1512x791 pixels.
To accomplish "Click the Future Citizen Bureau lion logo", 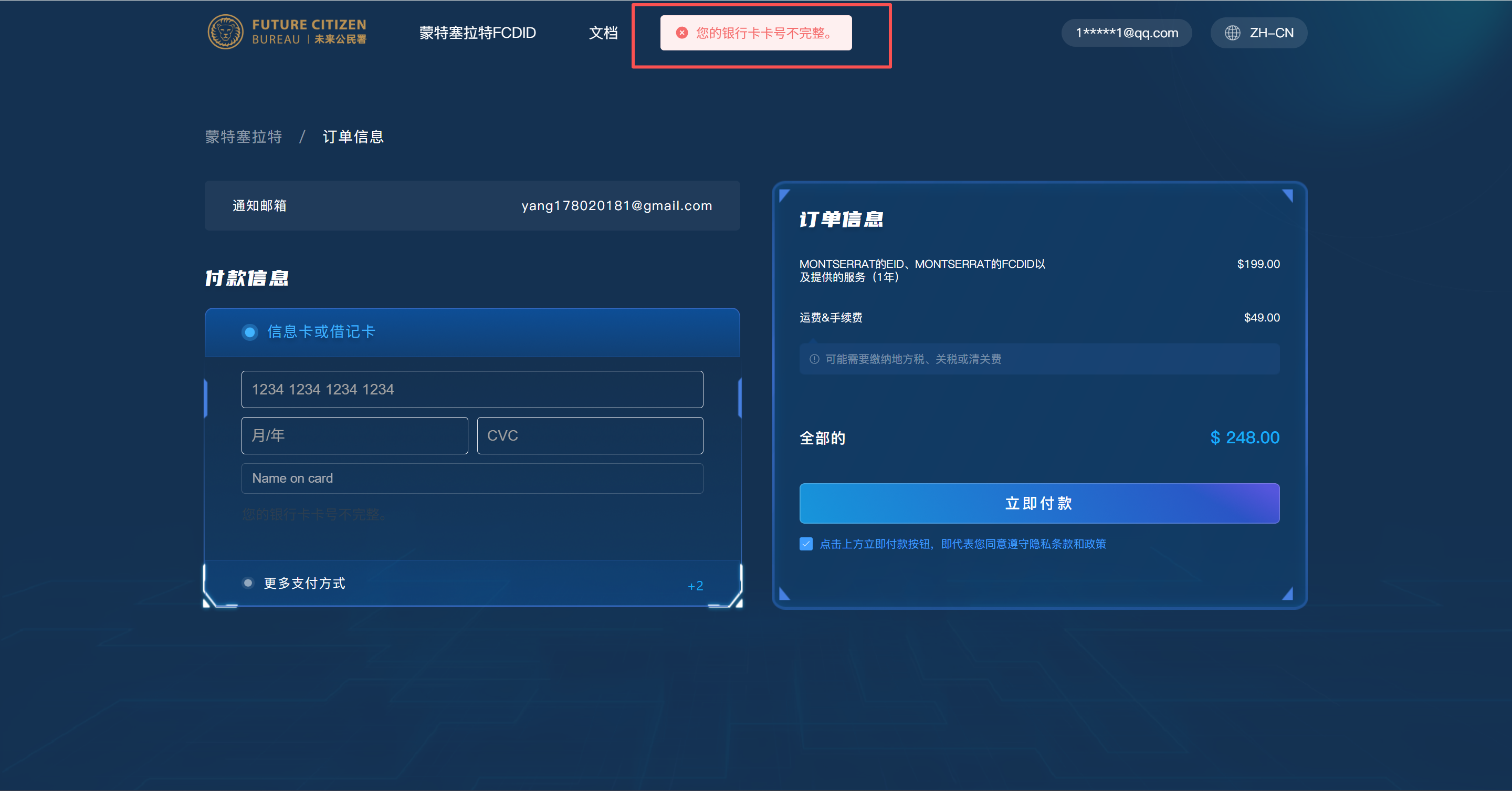I will [x=225, y=32].
